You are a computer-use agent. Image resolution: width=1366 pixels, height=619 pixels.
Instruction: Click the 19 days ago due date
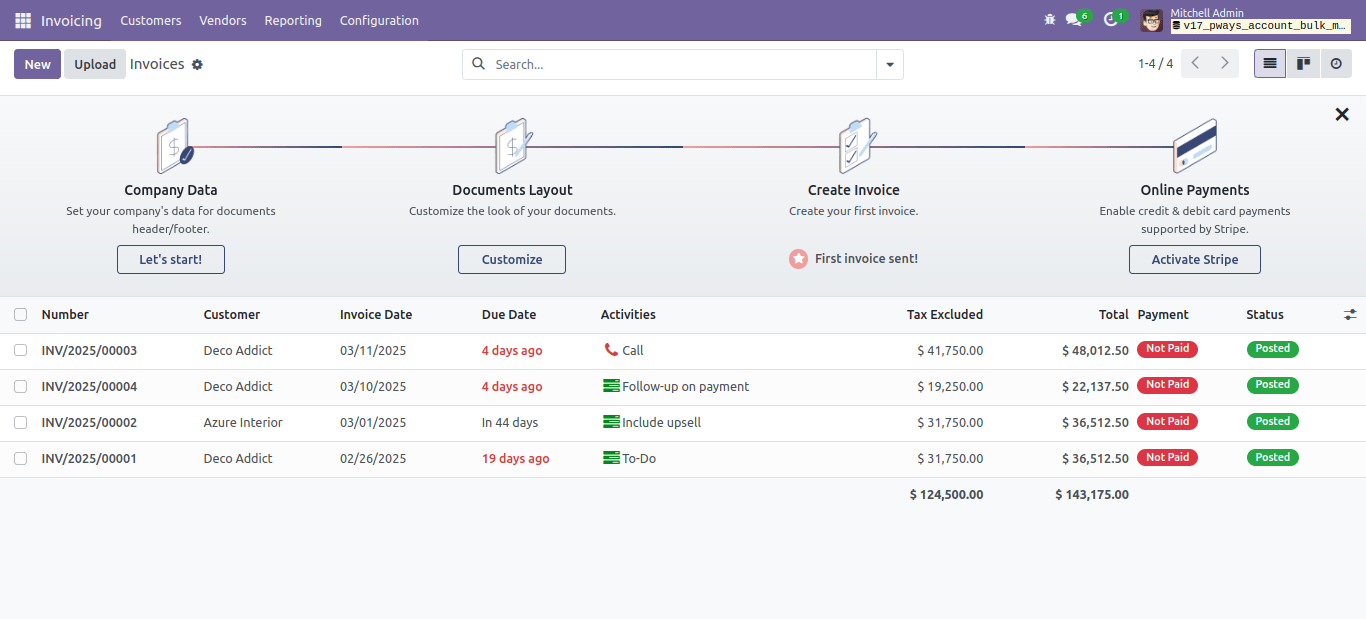click(x=515, y=458)
